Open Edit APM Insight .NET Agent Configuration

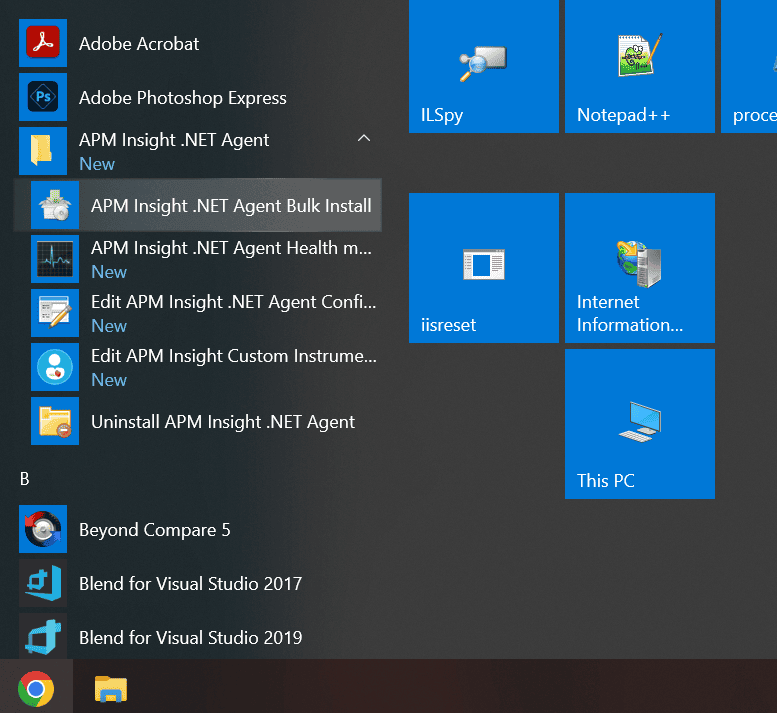click(x=232, y=302)
